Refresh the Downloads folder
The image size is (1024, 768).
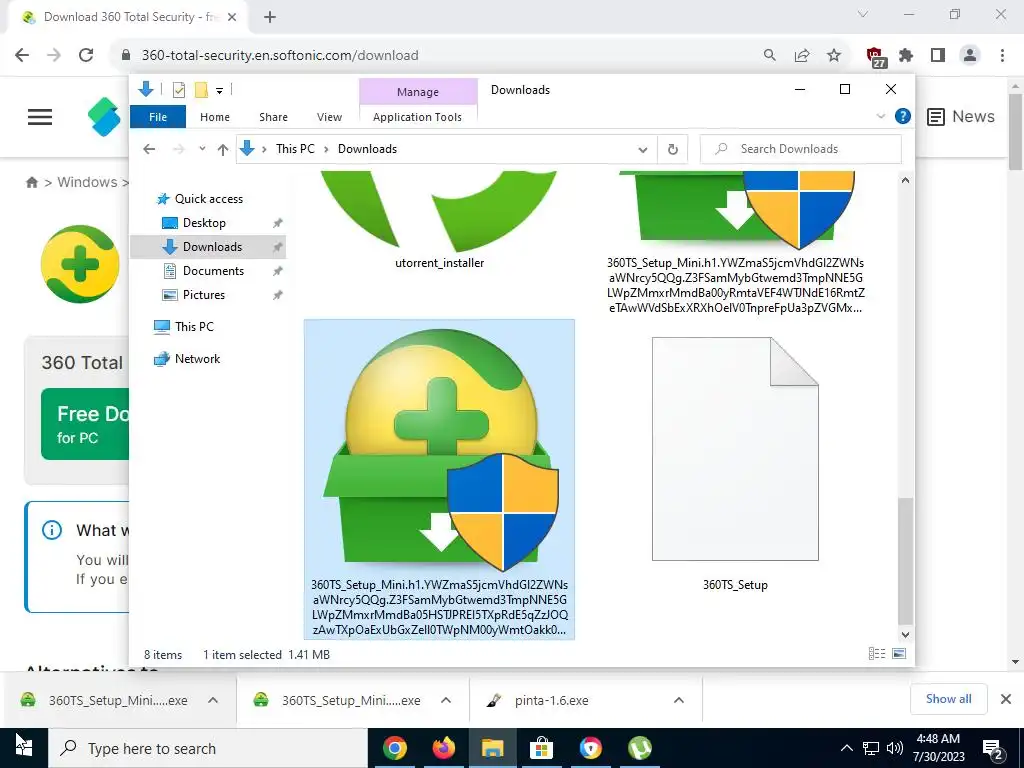673,150
